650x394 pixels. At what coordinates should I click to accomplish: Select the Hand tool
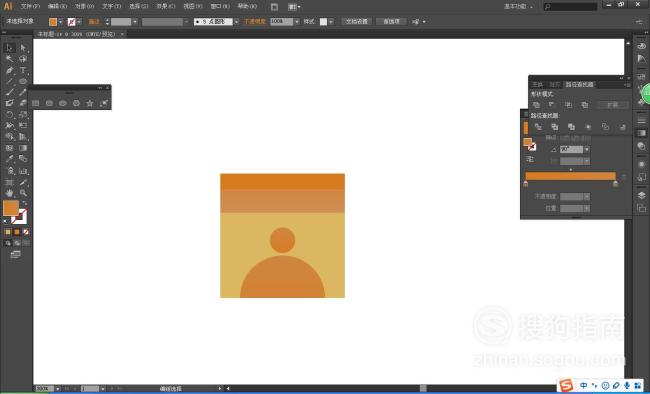pyautogui.click(x=9, y=193)
